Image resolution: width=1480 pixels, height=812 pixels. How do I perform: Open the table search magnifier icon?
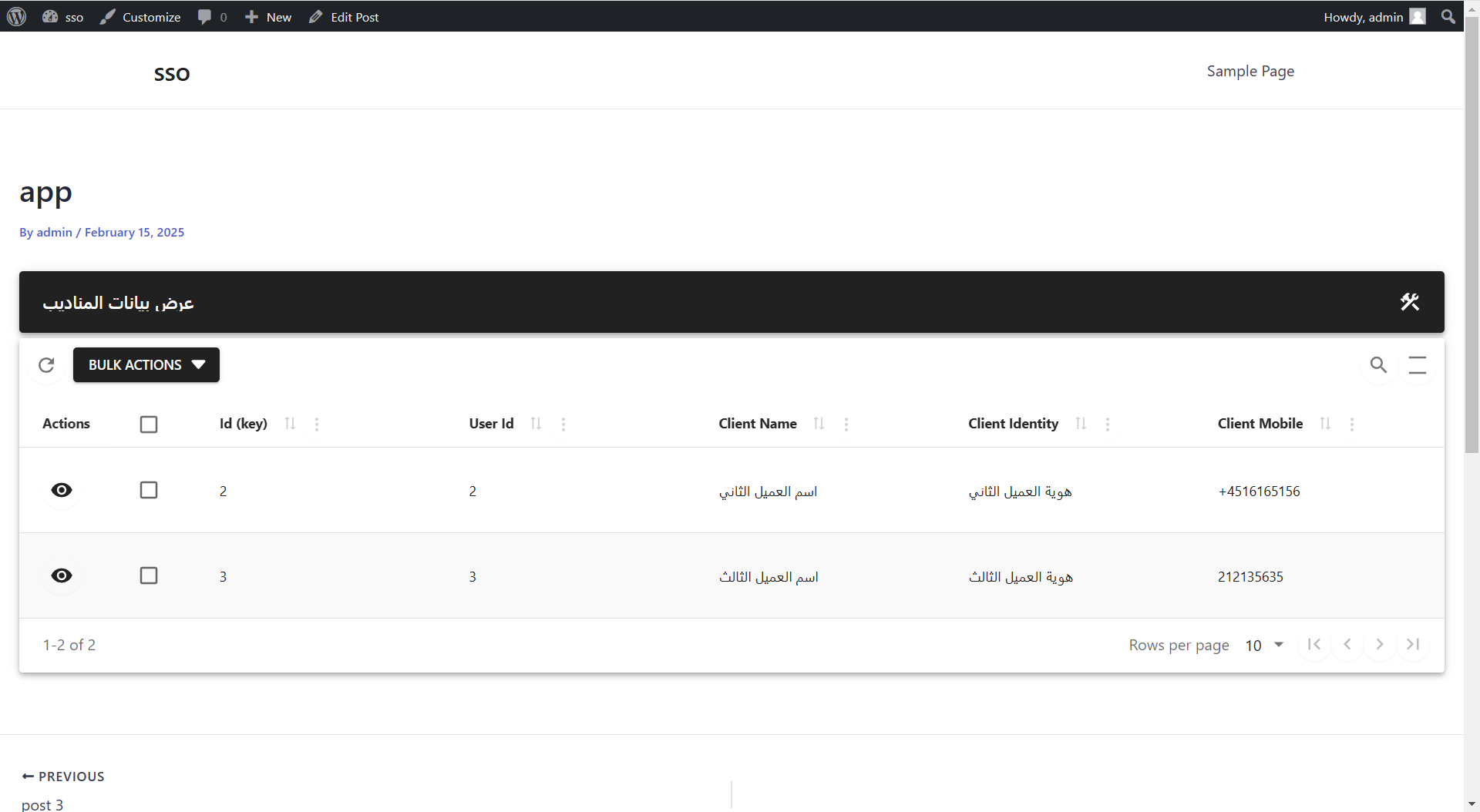tap(1378, 365)
